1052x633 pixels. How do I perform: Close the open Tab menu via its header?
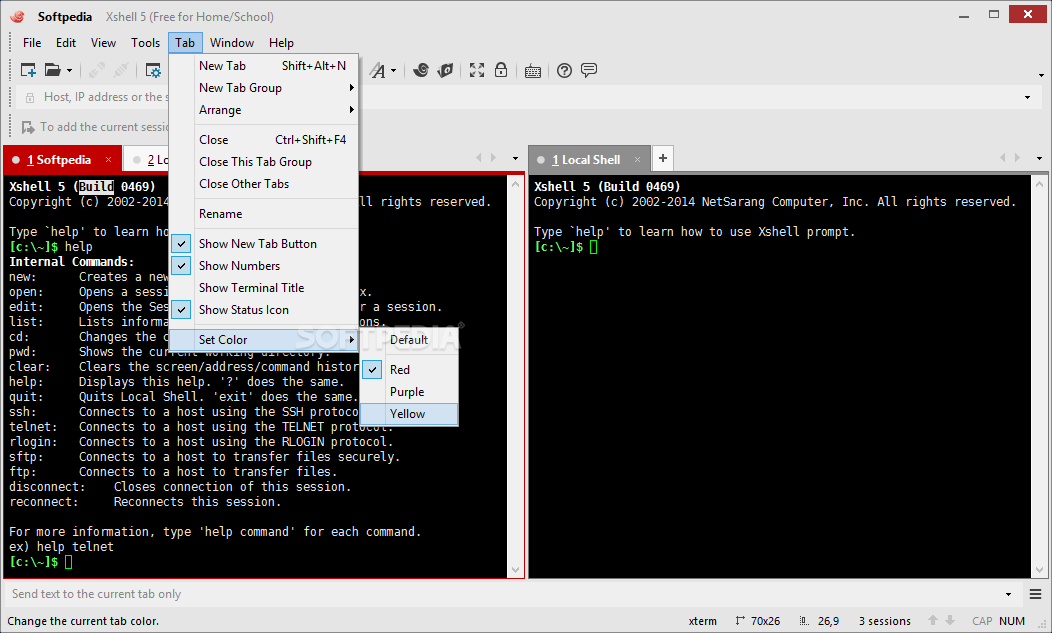coord(185,43)
